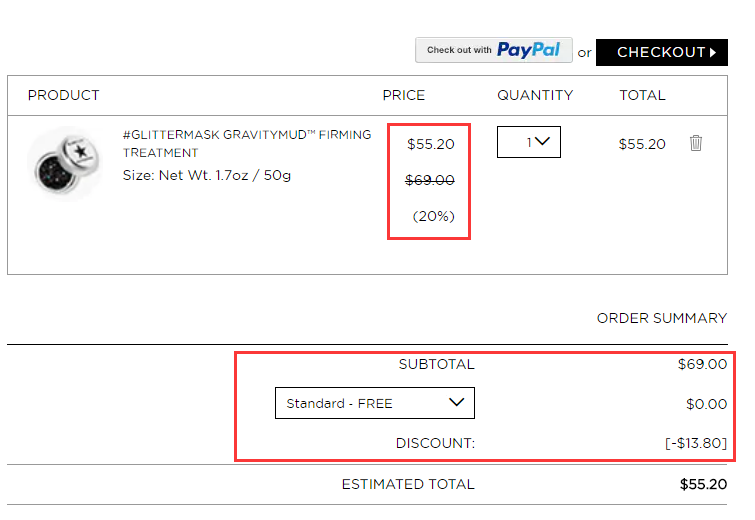
Task: Remove item using the trash can icon
Action: pos(695,143)
